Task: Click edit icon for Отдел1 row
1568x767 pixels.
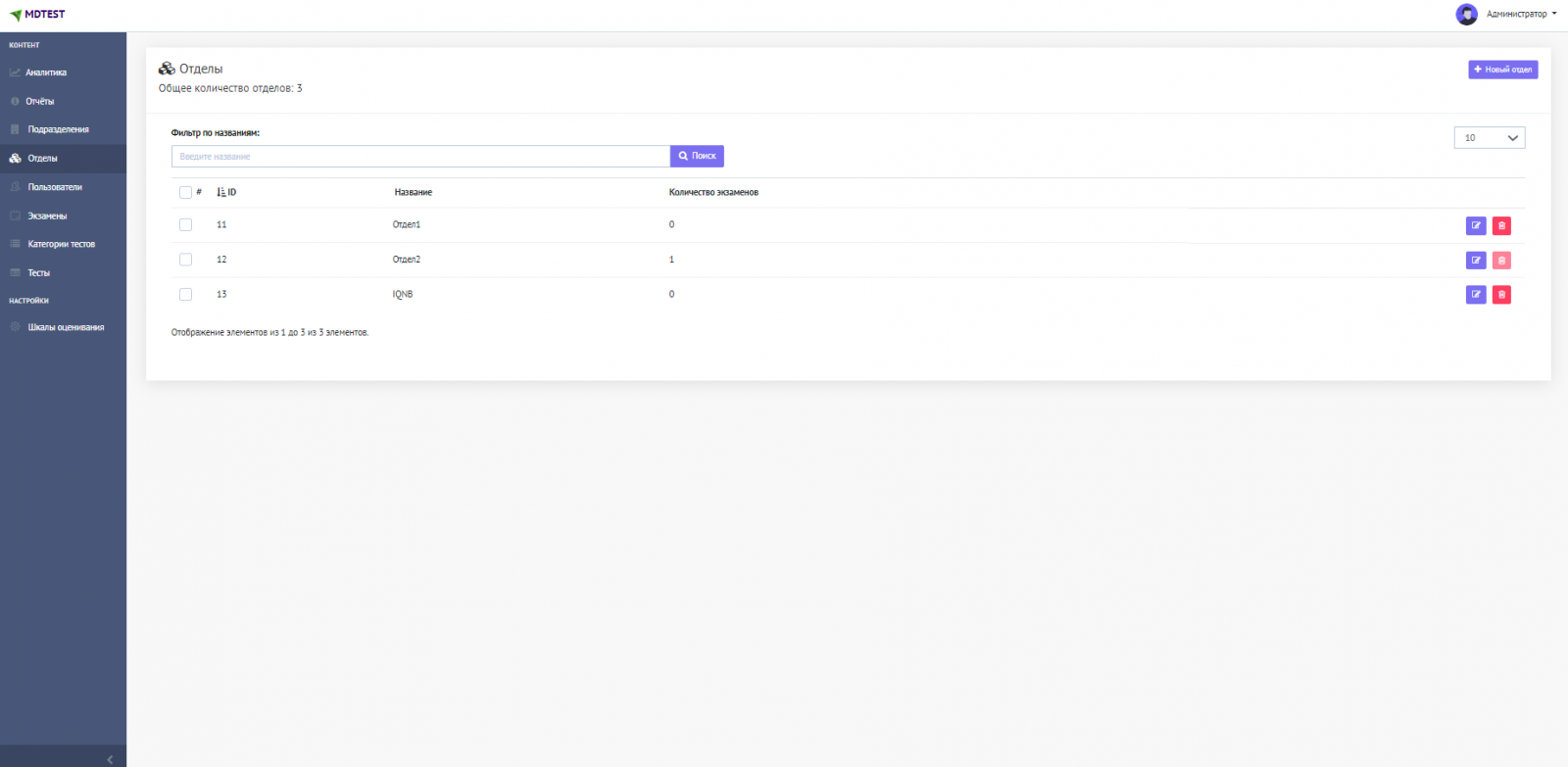Action: tap(1475, 225)
